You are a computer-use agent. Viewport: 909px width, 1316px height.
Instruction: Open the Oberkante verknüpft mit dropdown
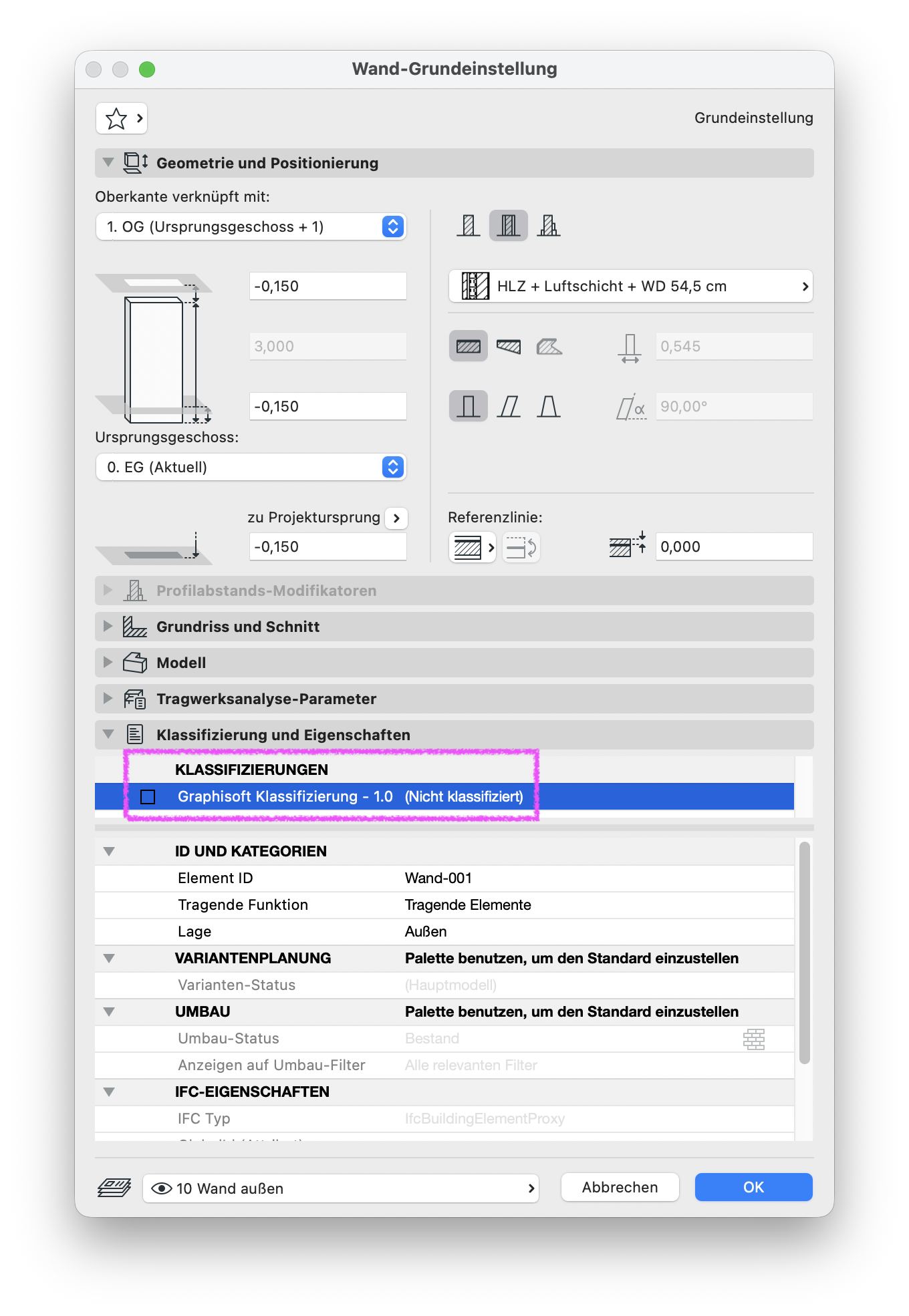[x=251, y=226]
